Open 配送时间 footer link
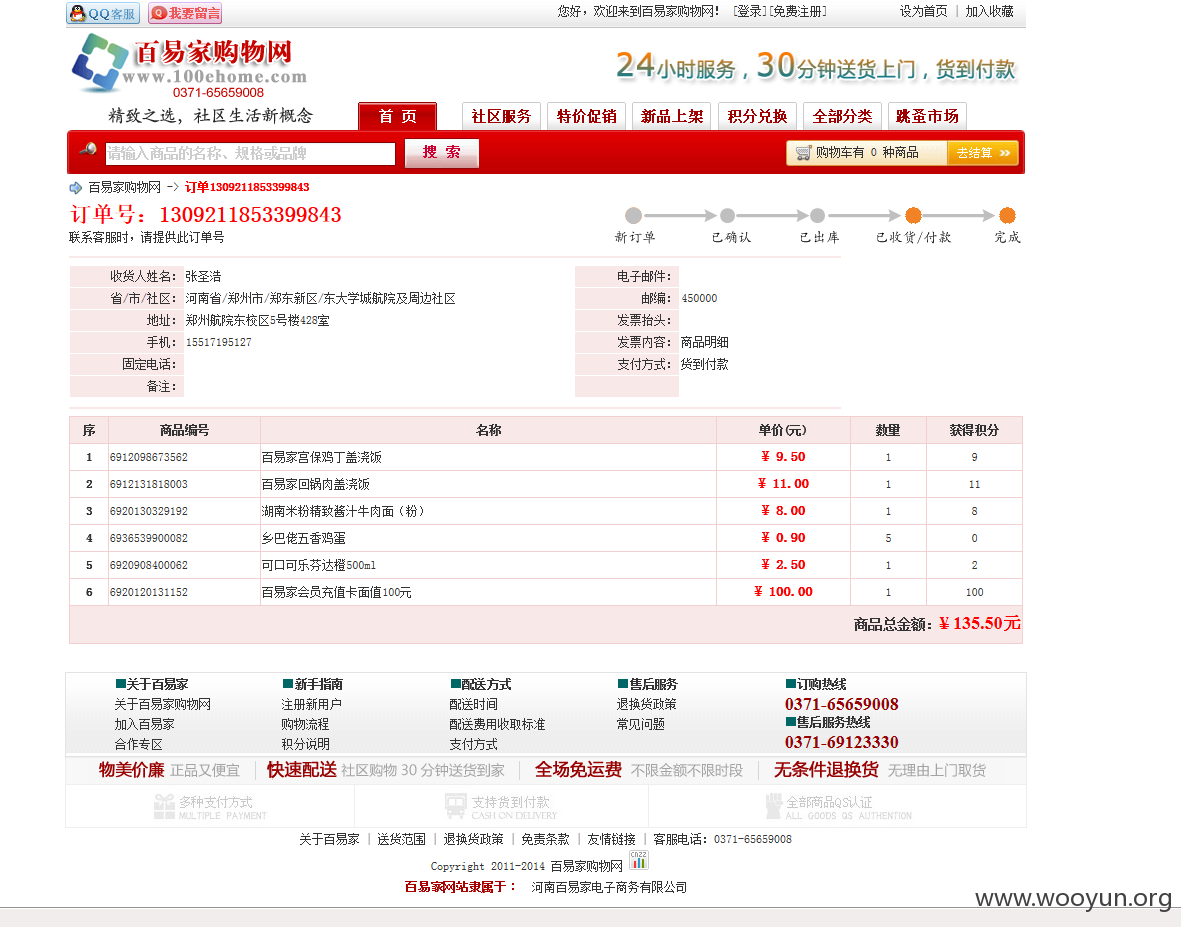 coord(474,704)
